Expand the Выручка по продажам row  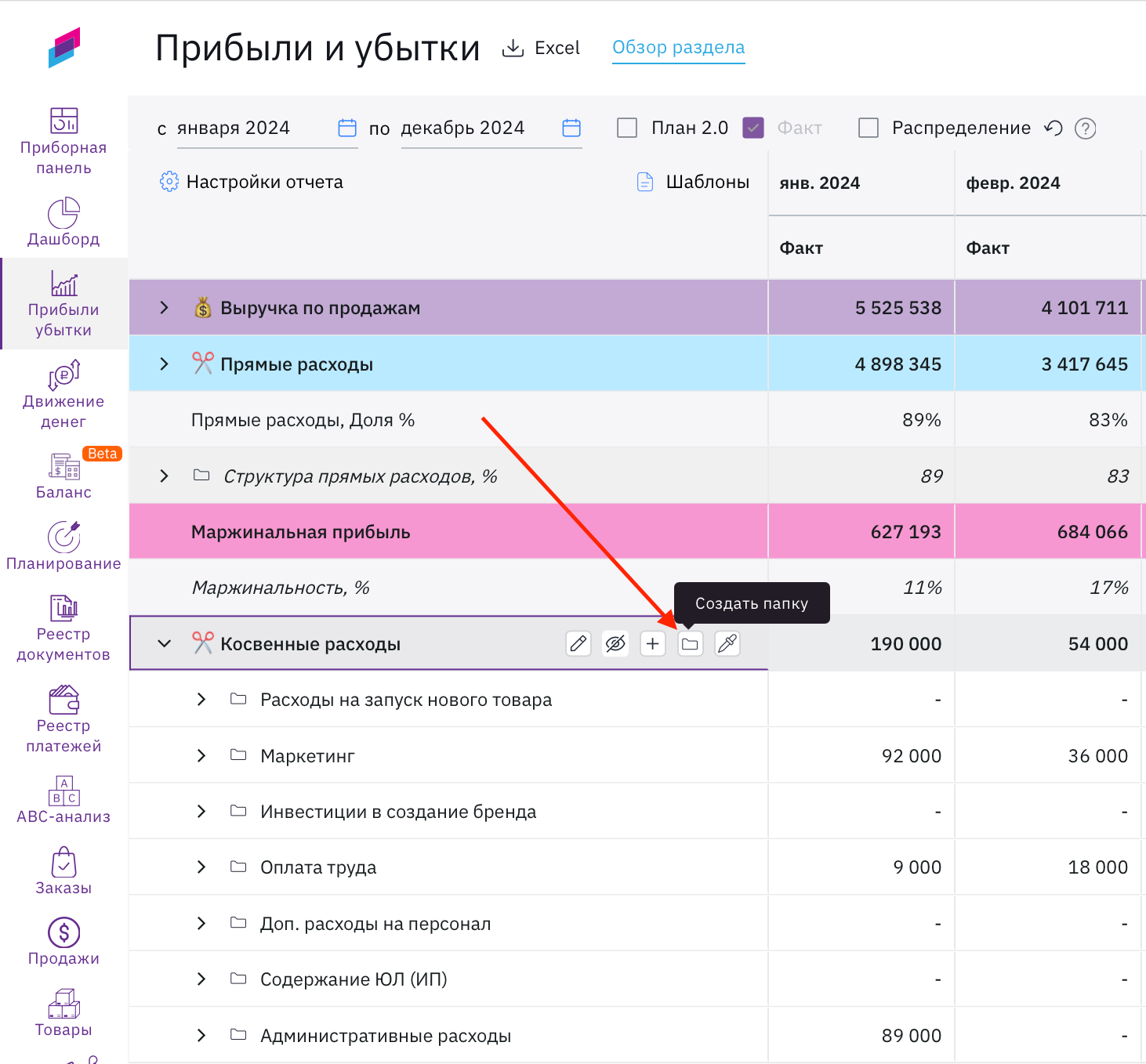coord(164,308)
